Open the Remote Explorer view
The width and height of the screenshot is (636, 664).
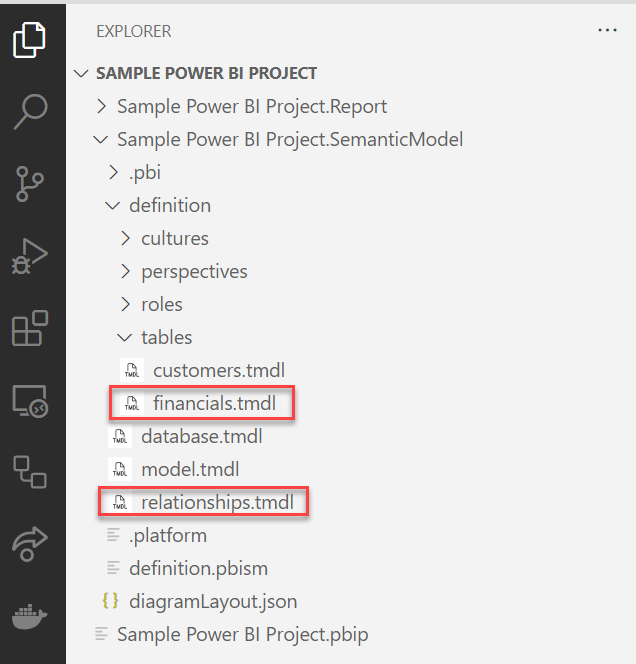[x=31, y=400]
